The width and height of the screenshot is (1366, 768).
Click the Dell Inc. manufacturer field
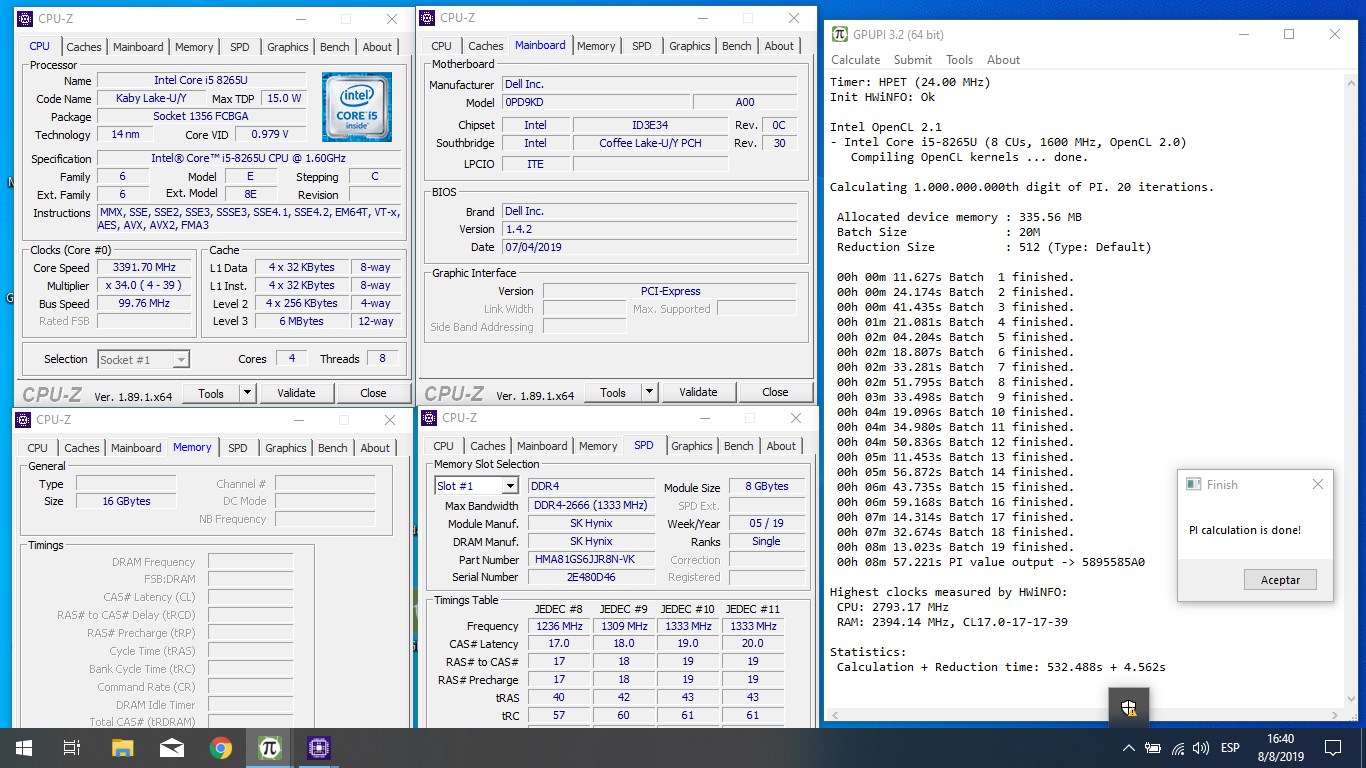(649, 85)
